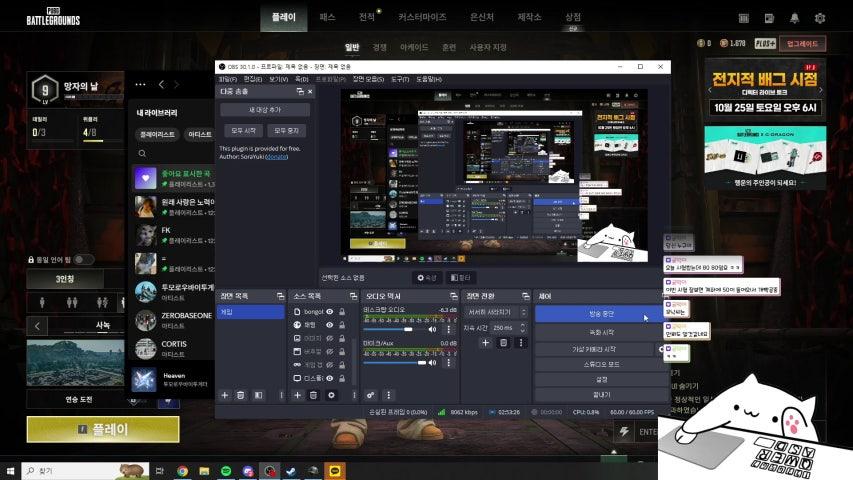Add a new source in OBS source list
This screenshot has width=853, height=480.
pyautogui.click(x=298, y=395)
